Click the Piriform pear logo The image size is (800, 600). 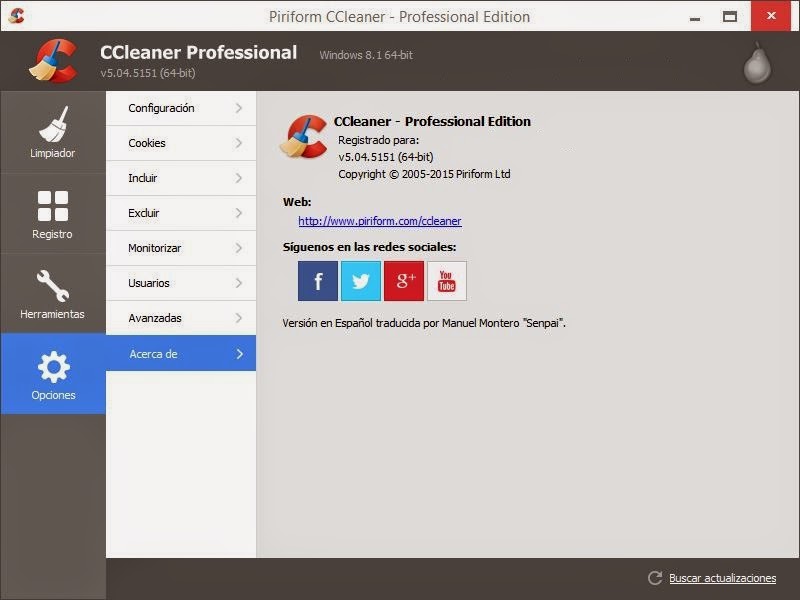[x=757, y=64]
